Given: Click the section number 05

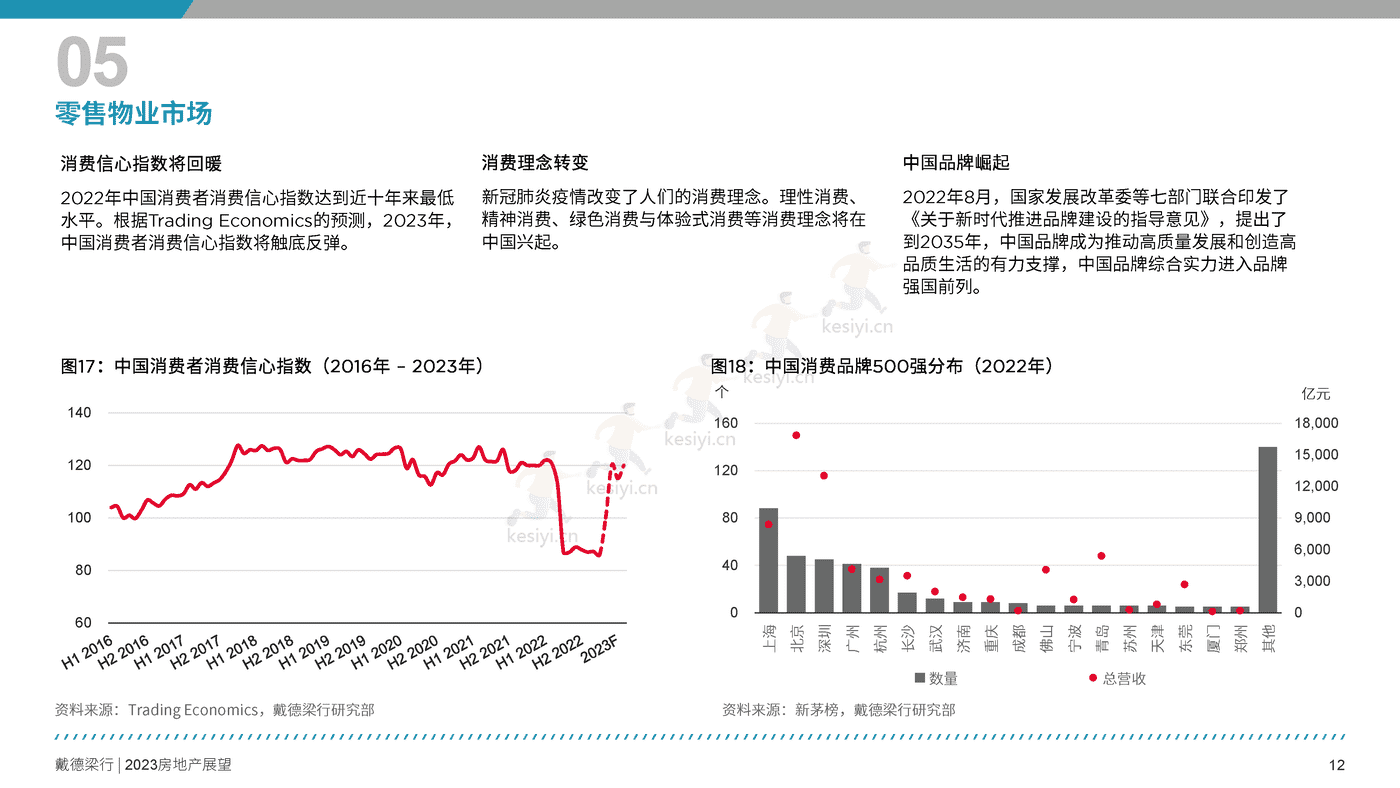Looking at the screenshot, I should pos(92,62).
